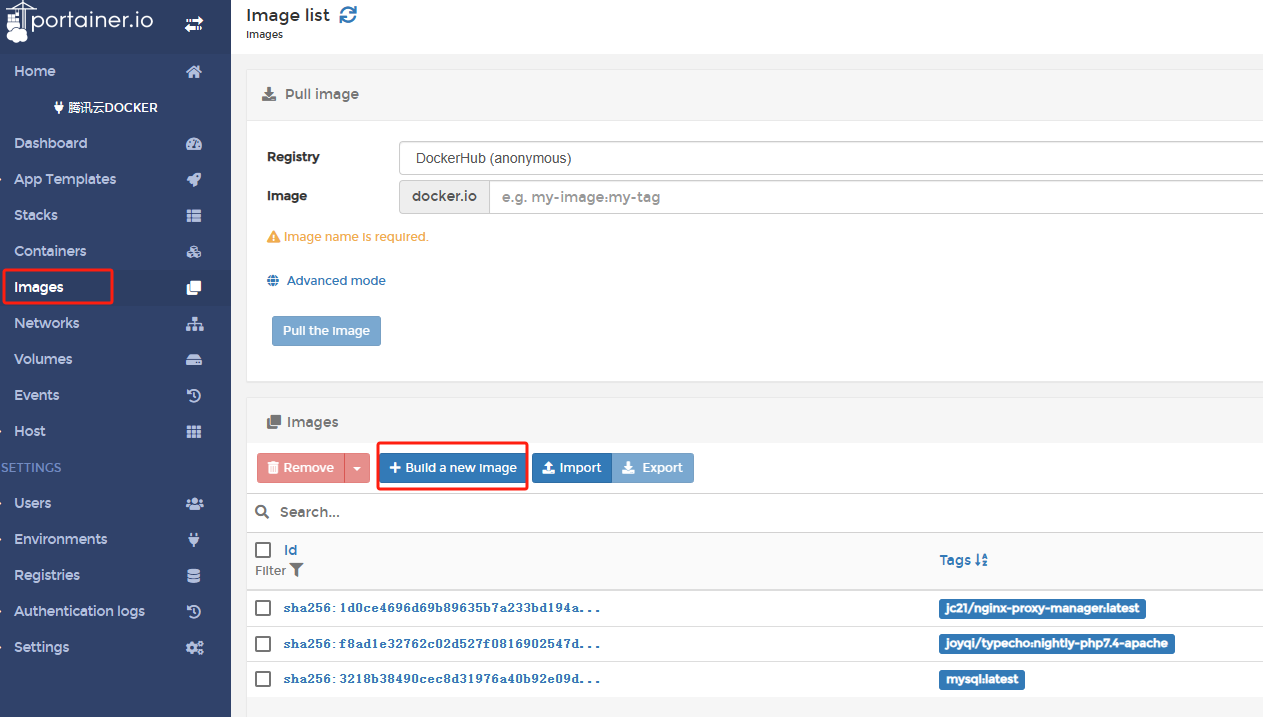Click the Dashboard gauge icon
1263x717 pixels.
point(194,144)
